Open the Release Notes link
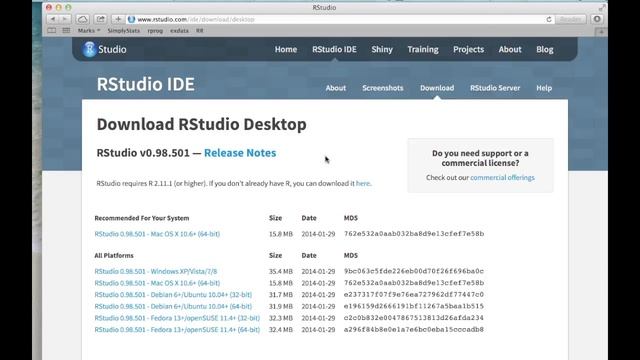 [240, 153]
